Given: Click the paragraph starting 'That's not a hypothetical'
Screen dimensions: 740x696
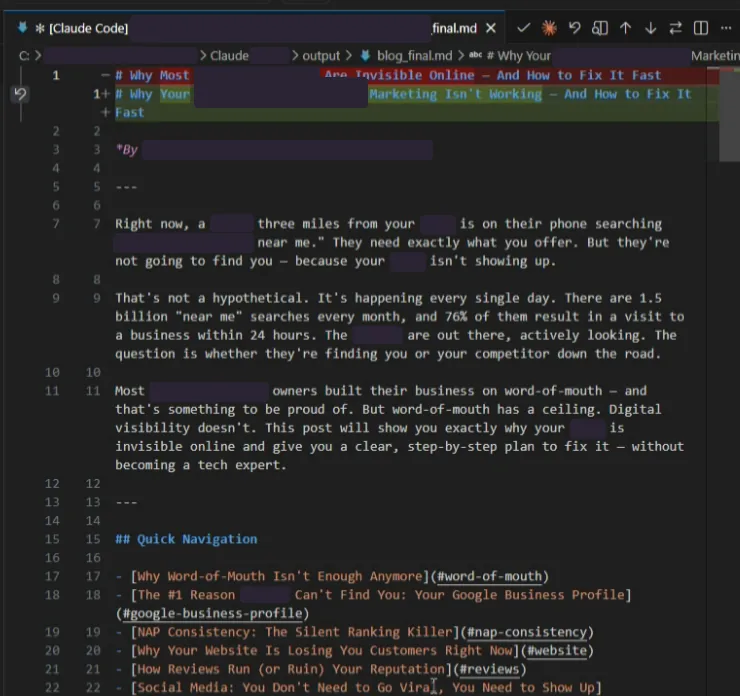Looking at the screenshot, I should [400, 326].
